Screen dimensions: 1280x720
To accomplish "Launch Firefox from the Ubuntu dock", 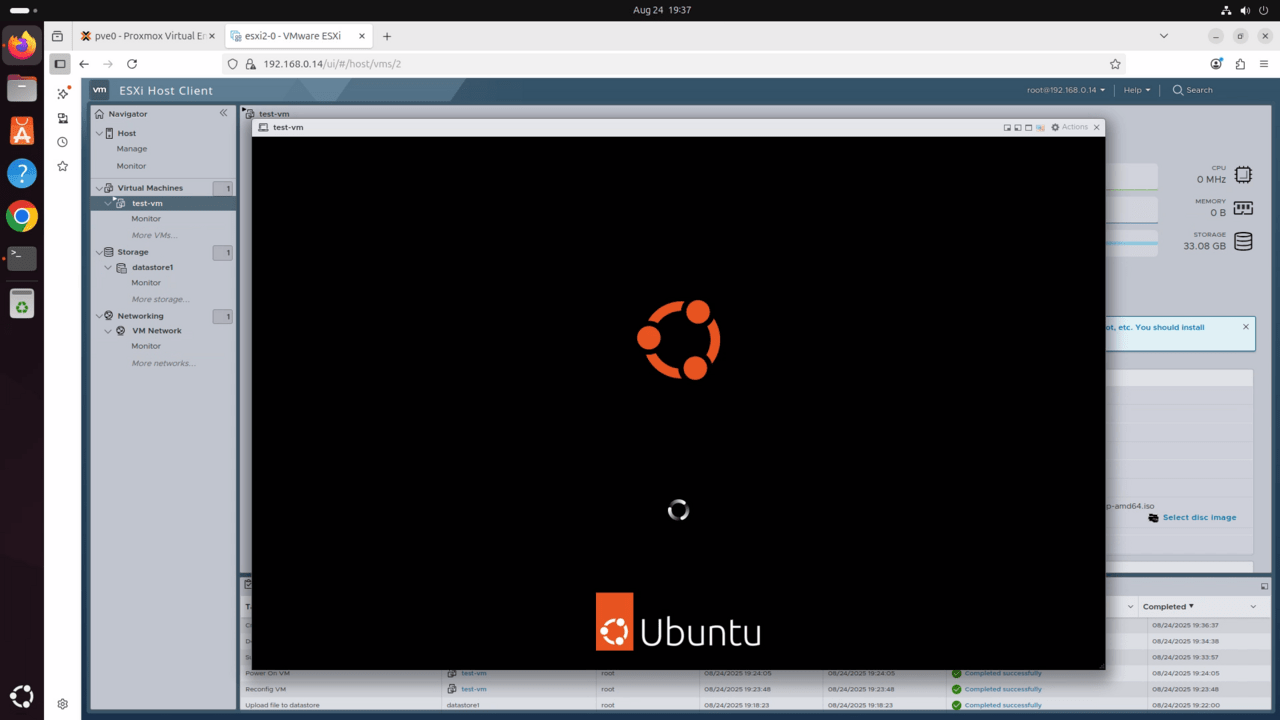I will (x=22, y=45).
